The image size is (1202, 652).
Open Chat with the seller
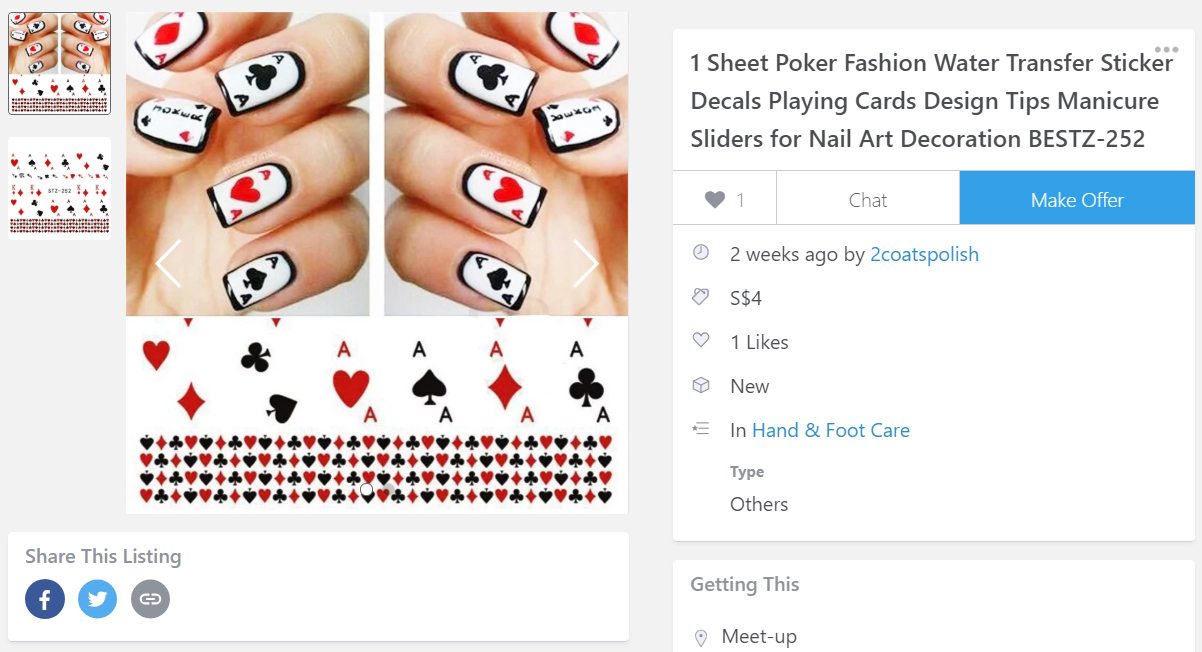pos(867,200)
